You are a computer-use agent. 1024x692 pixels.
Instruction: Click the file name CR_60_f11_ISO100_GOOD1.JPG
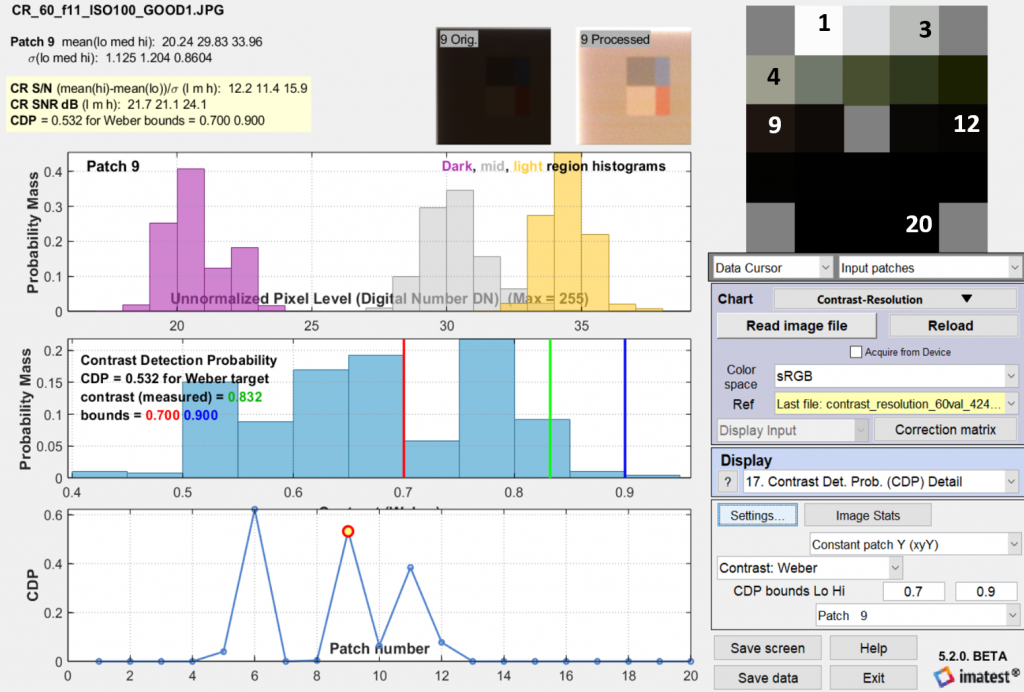[x=118, y=10]
